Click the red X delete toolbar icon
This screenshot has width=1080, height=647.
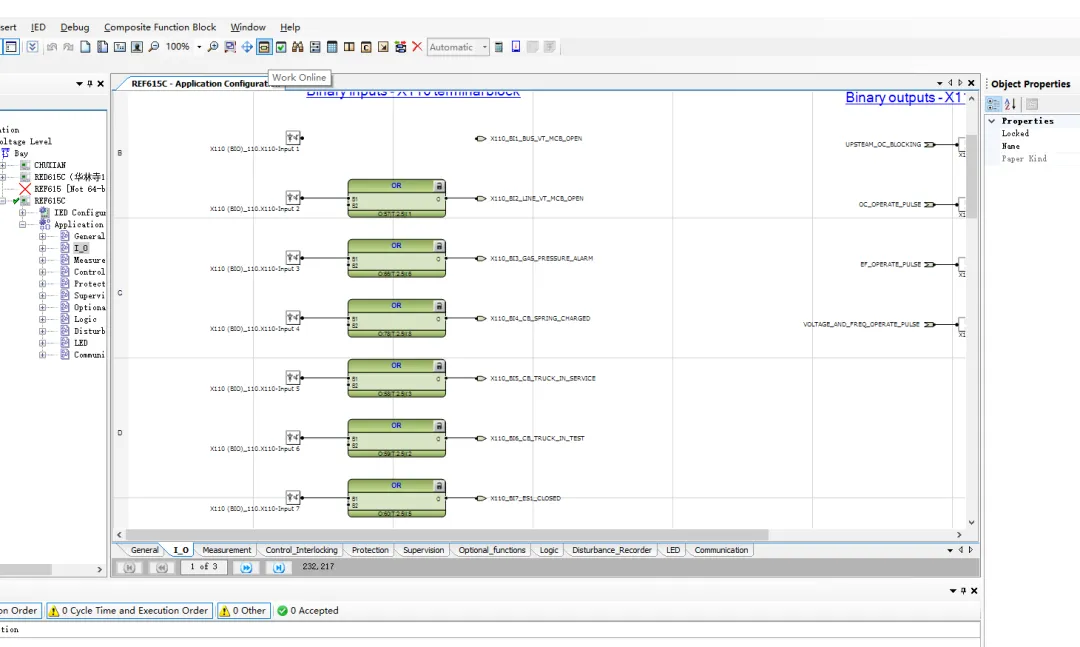(x=417, y=47)
